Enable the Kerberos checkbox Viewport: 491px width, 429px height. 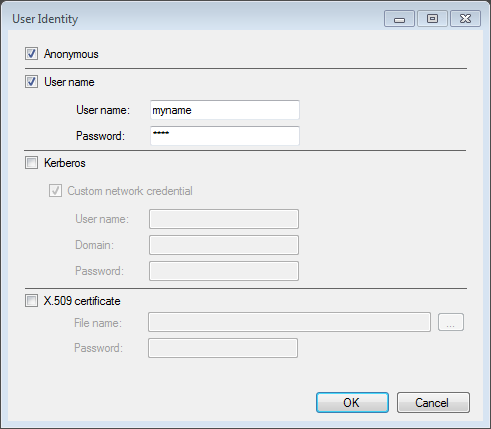31,163
